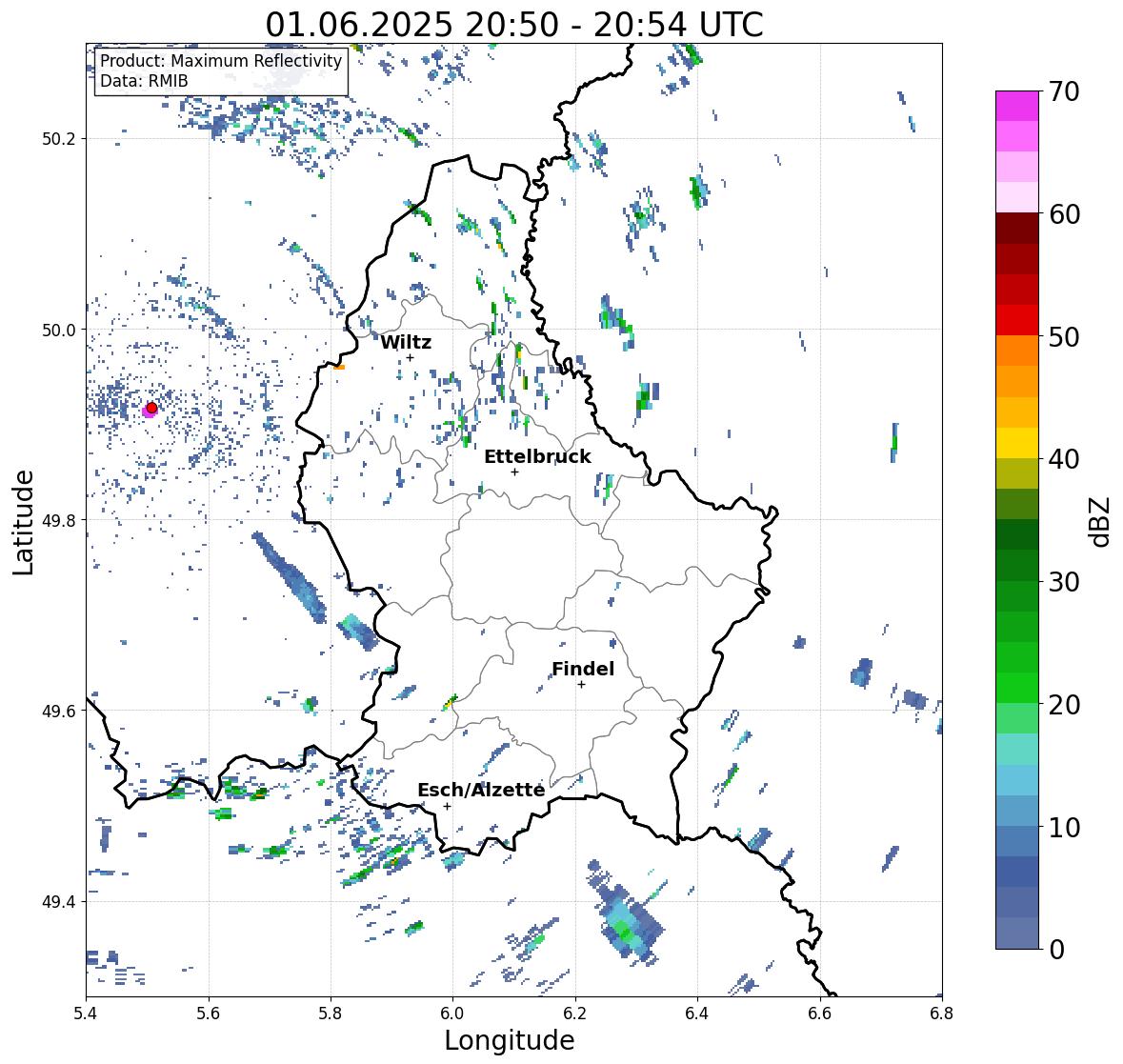The image size is (1123, 1064).
Task: Click the 50.0 latitude tick label
Action: click(x=59, y=331)
